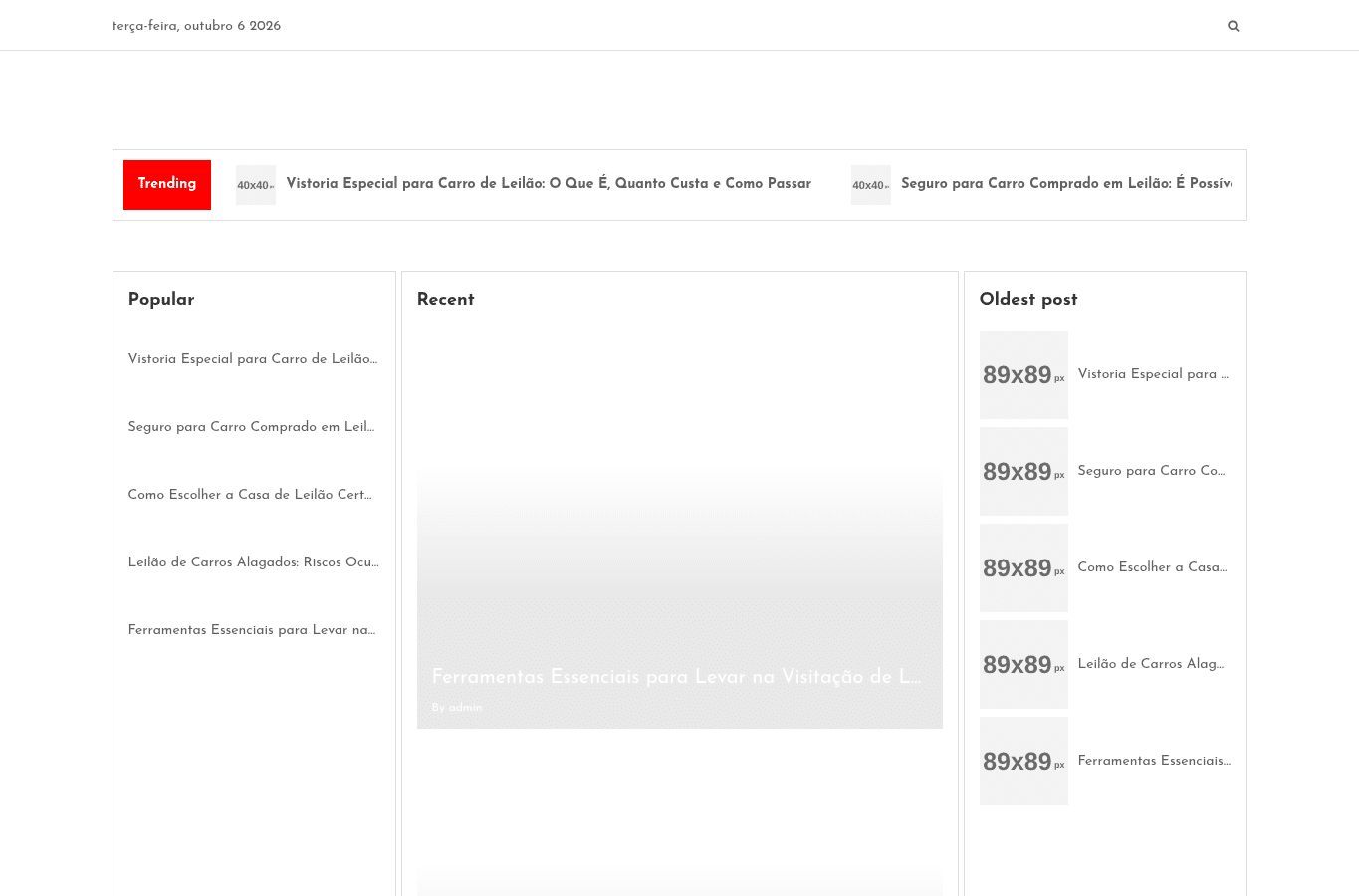Click the red Trending label
1359x896 pixels.
[x=167, y=185]
